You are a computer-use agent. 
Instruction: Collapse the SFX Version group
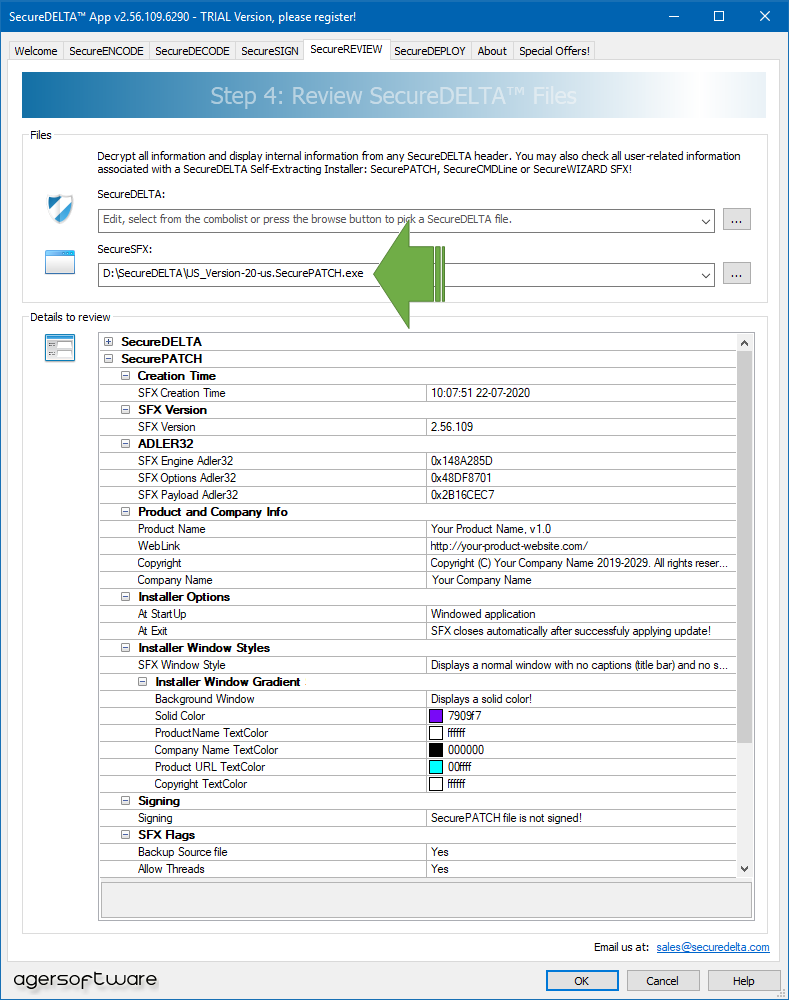[126, 410]
